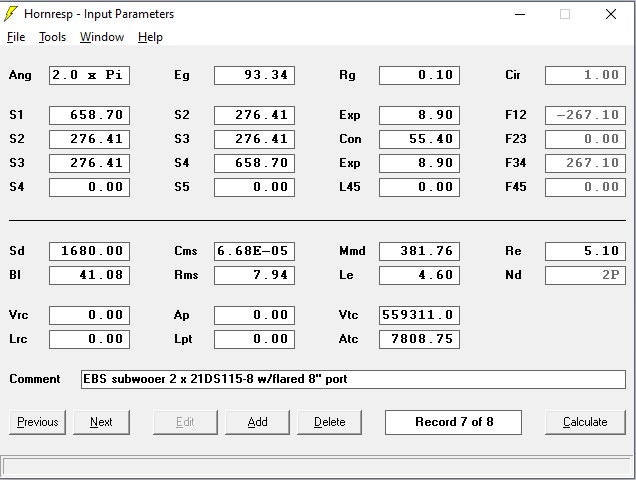
Task: Click the first-row S1 field 658.70
Action: (89, 115)
